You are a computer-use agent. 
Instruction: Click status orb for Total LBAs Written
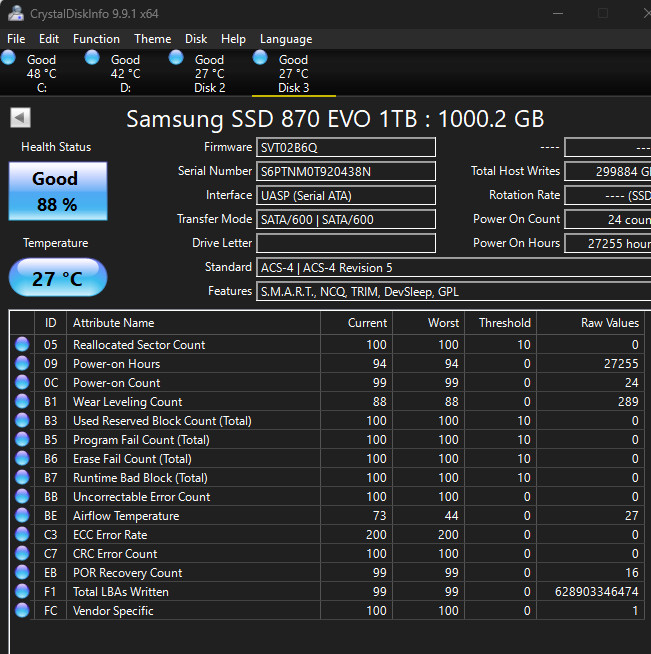pyautogui.click(x=22, y=591)
